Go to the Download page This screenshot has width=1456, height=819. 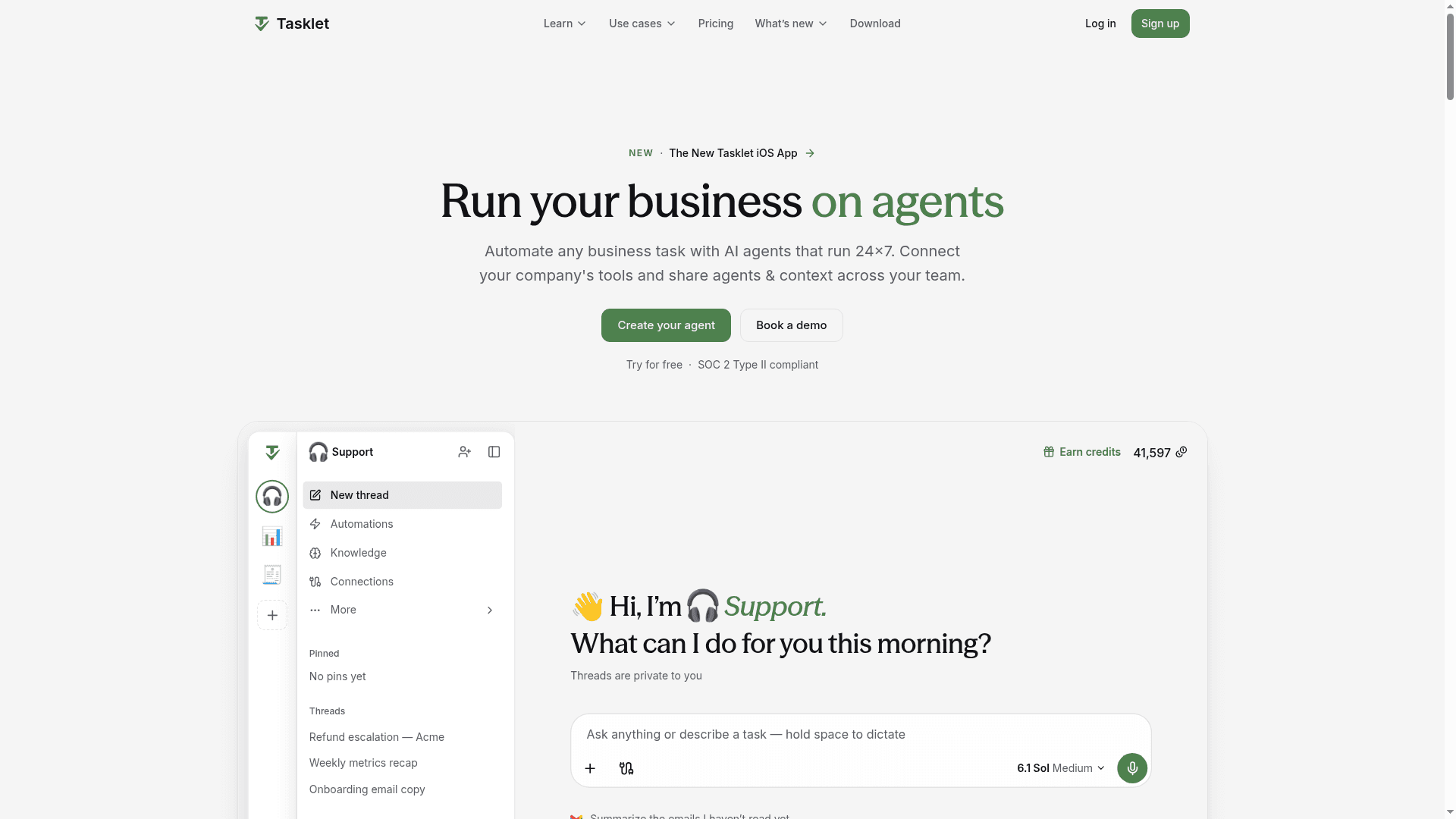tap(875, 24)
